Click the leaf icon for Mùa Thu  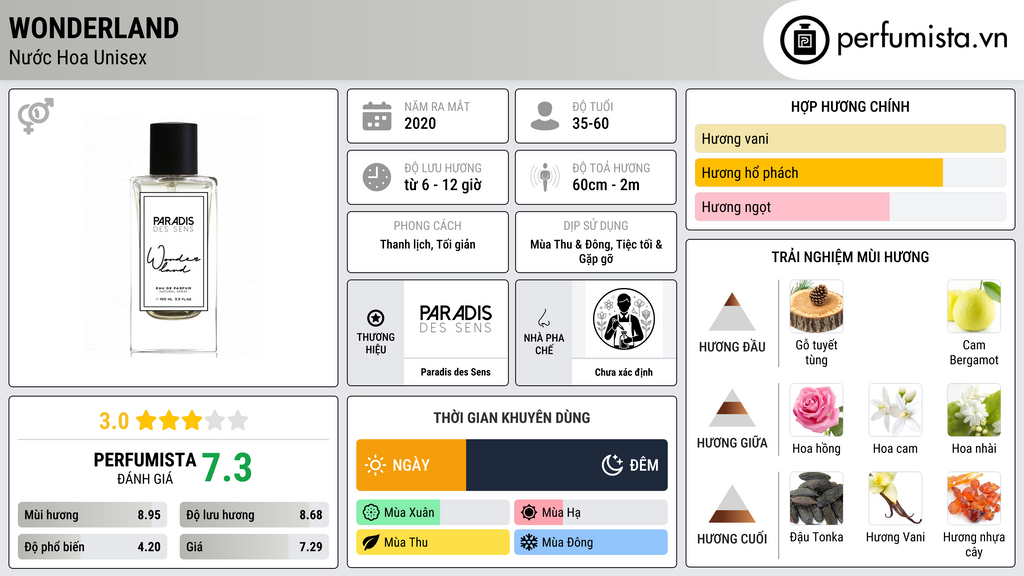[371, 542]
